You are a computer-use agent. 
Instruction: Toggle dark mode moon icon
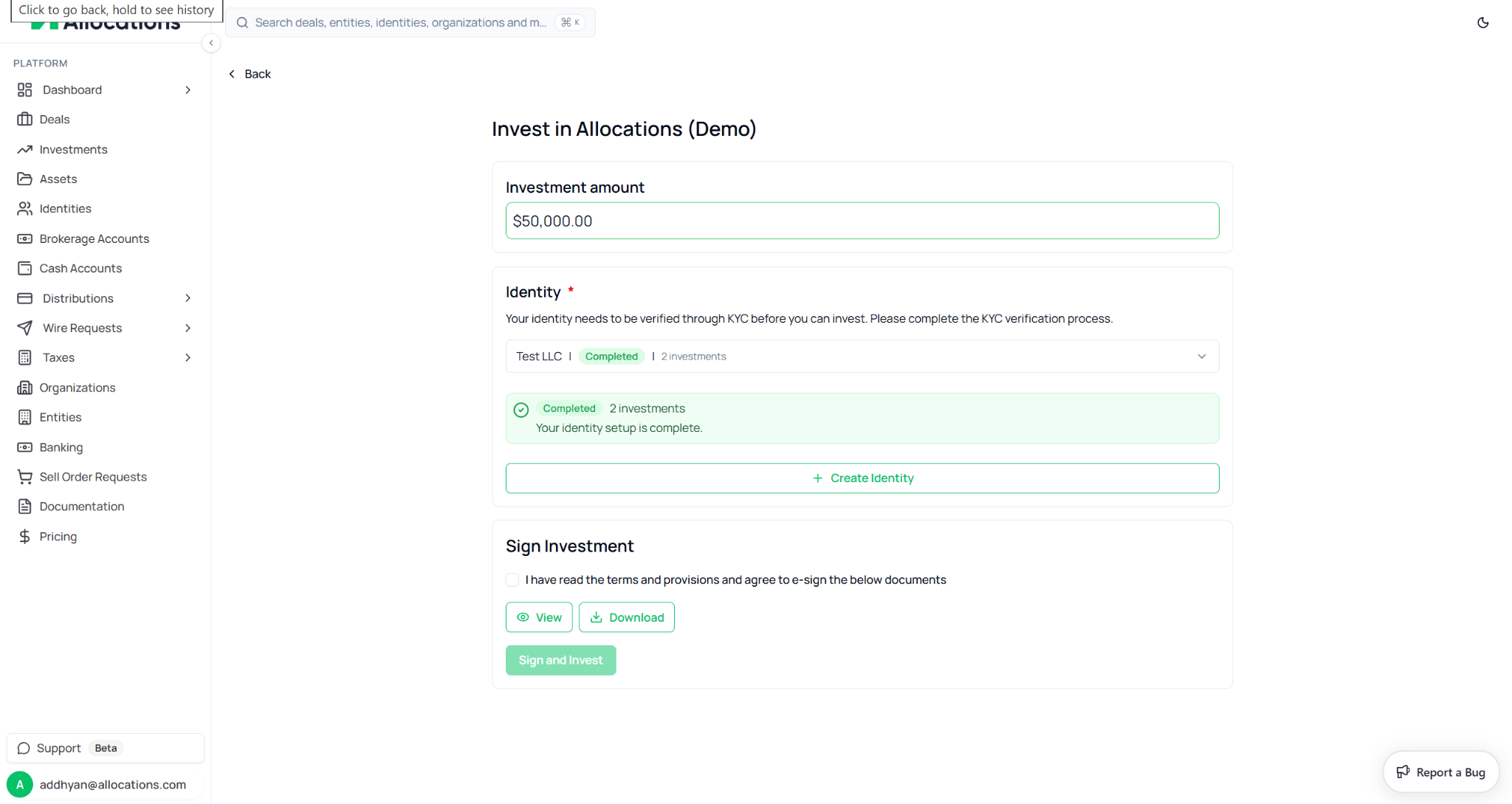point(1482,23)
